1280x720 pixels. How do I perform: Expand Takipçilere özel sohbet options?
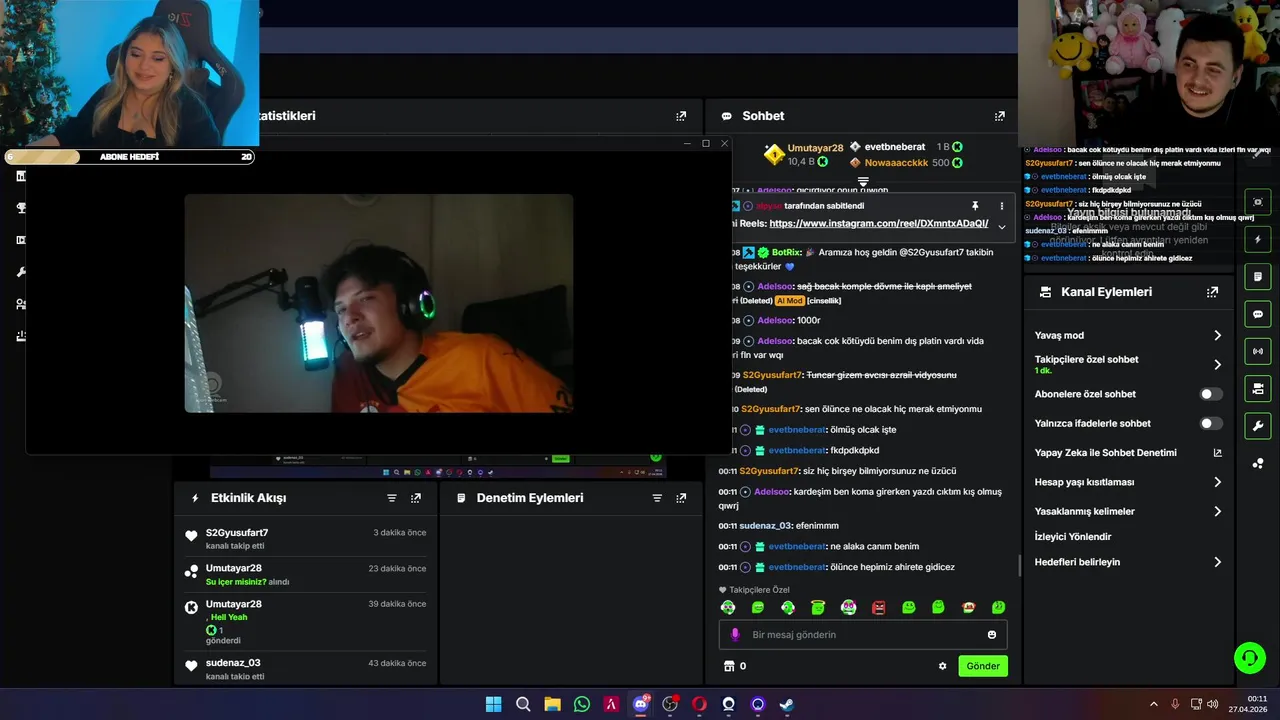1217,365
